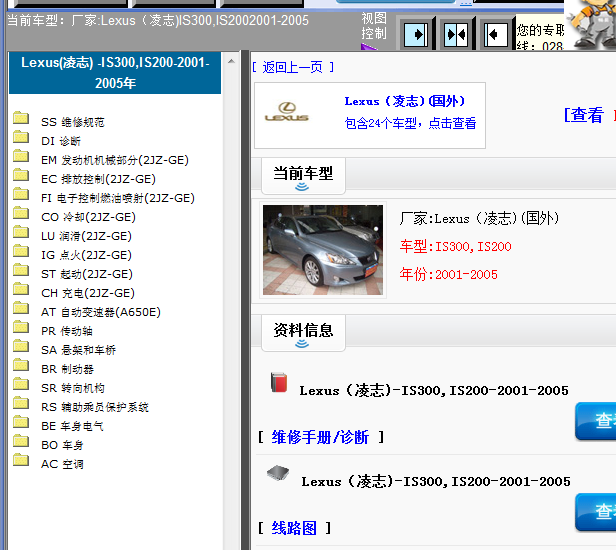Click folder icon beside PR 传动轴

pos(21,327)
